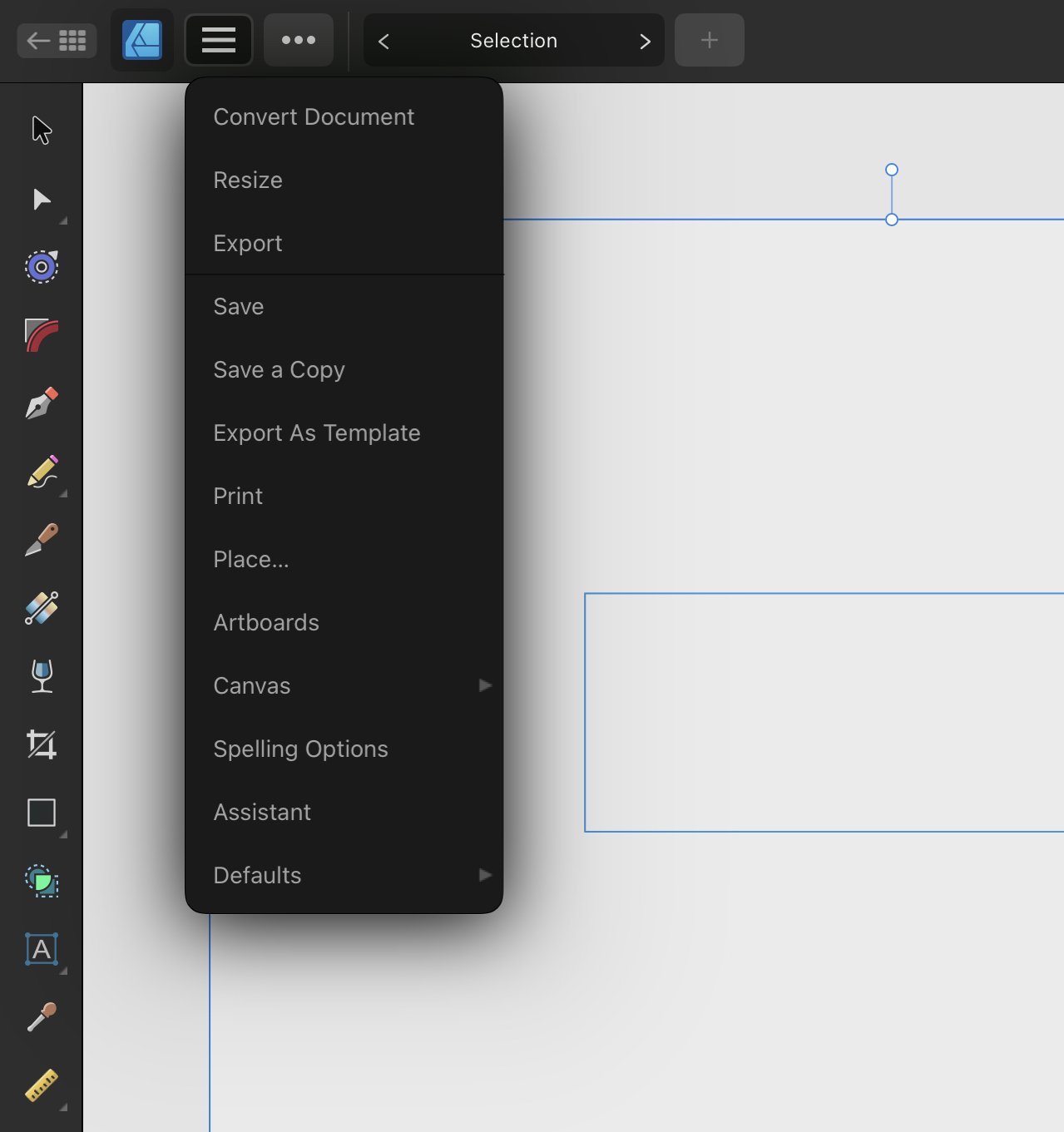The width and height of the screenshot is (1064, 1132).
Task: Select the Colour Picker tool
Action: (x=42, y=1018)
